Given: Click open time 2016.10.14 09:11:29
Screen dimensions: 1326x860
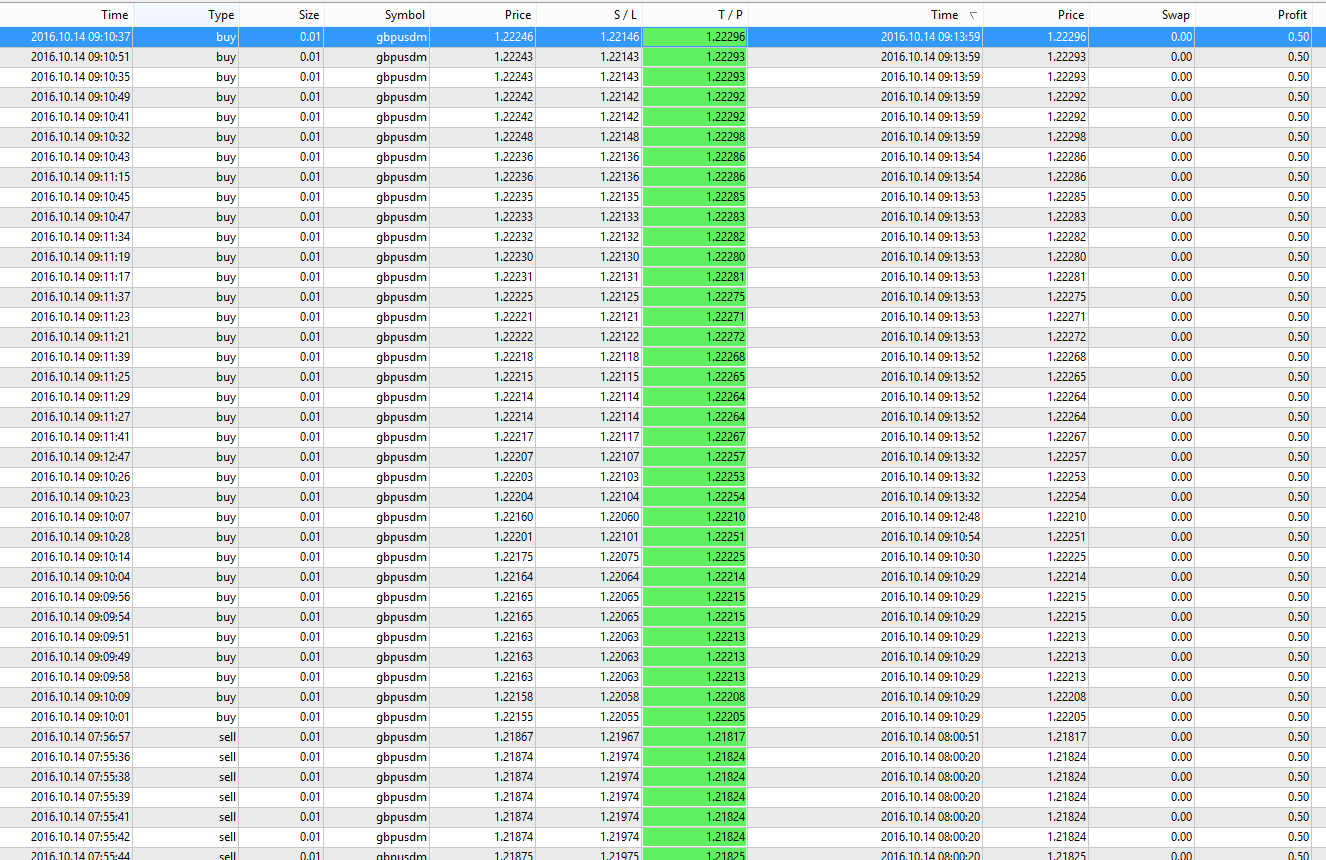Looking at the screenshot, I should 80,397.
